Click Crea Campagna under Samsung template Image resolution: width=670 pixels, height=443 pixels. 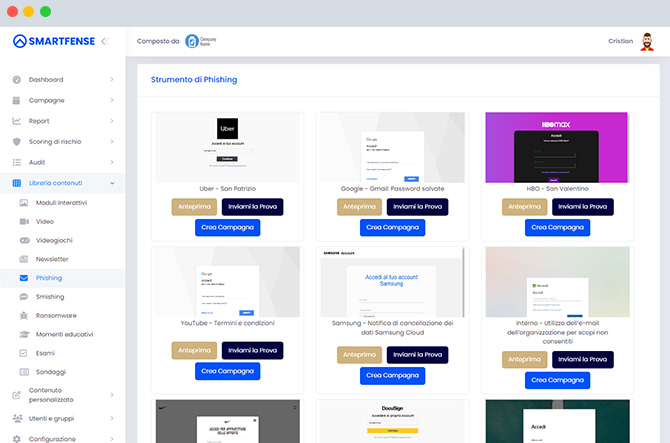point(393,376)
